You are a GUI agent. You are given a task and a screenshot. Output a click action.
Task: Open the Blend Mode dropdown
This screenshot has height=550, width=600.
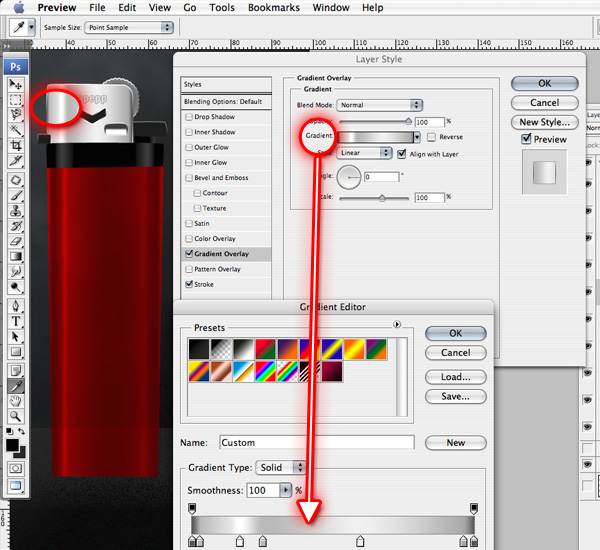(x=379, y=104)
